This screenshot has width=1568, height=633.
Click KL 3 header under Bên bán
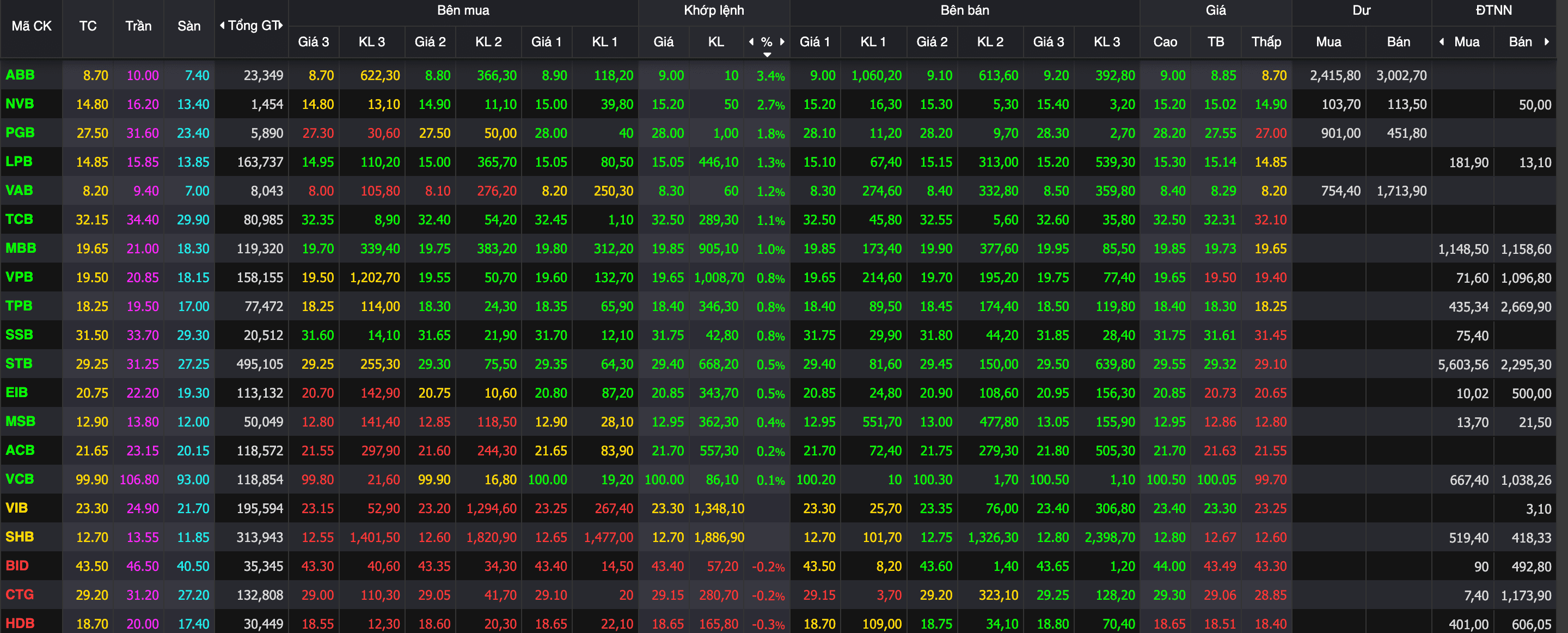(1107, 41)
